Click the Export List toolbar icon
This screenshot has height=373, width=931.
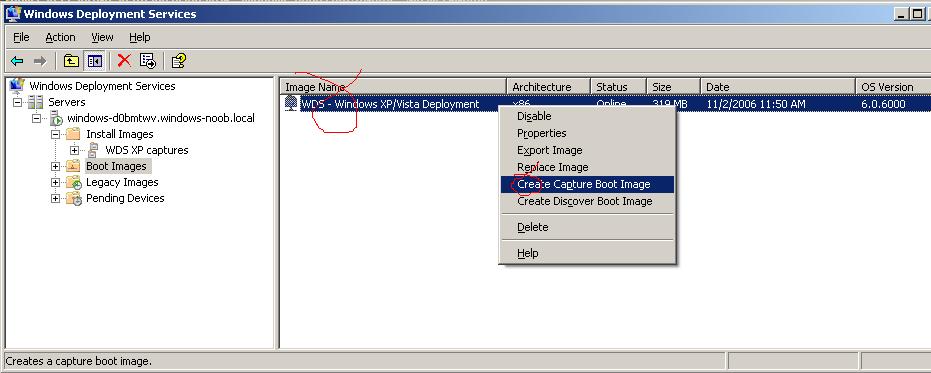click(148, 61)
